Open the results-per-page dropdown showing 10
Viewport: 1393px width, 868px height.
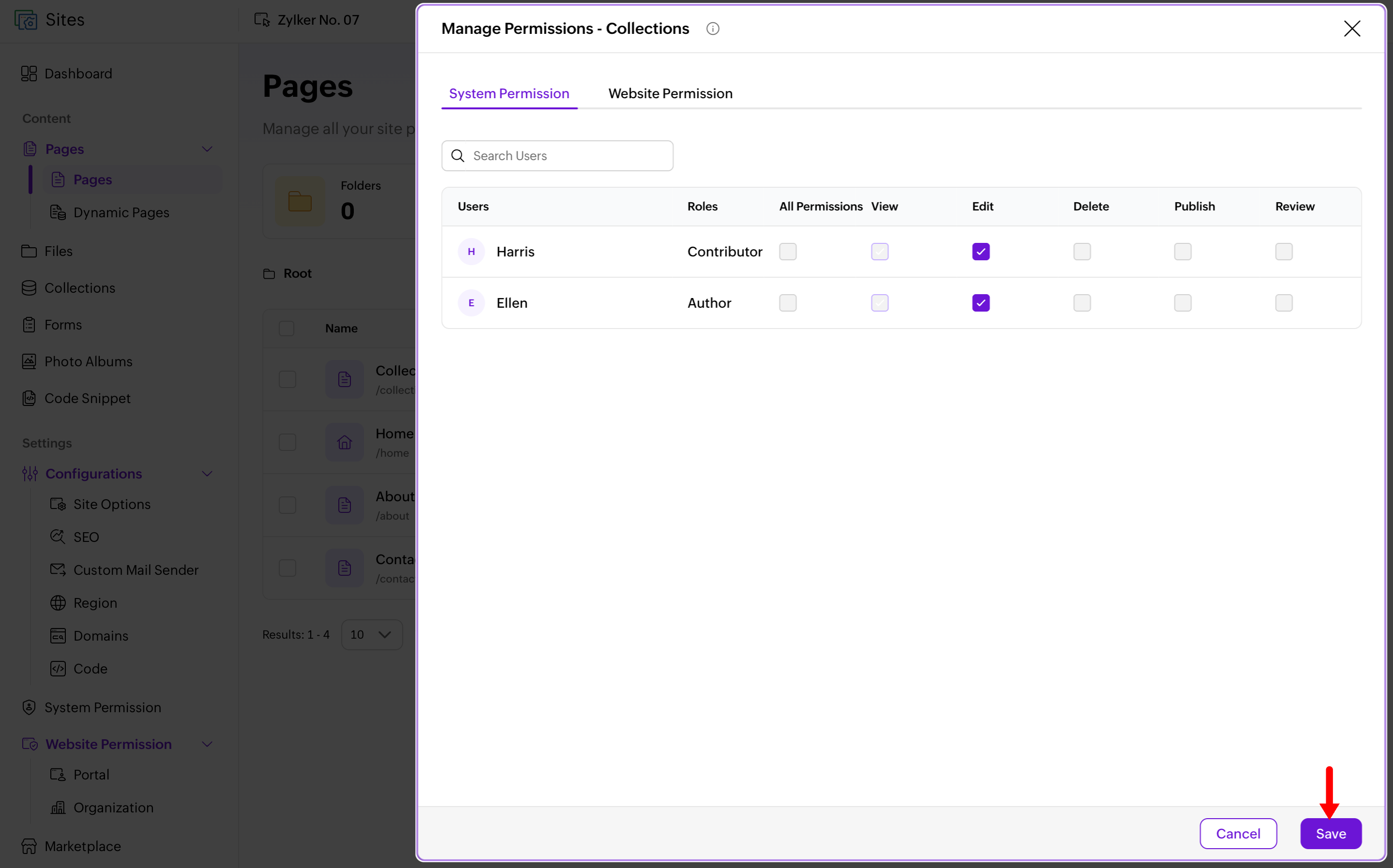pos(372,634)
